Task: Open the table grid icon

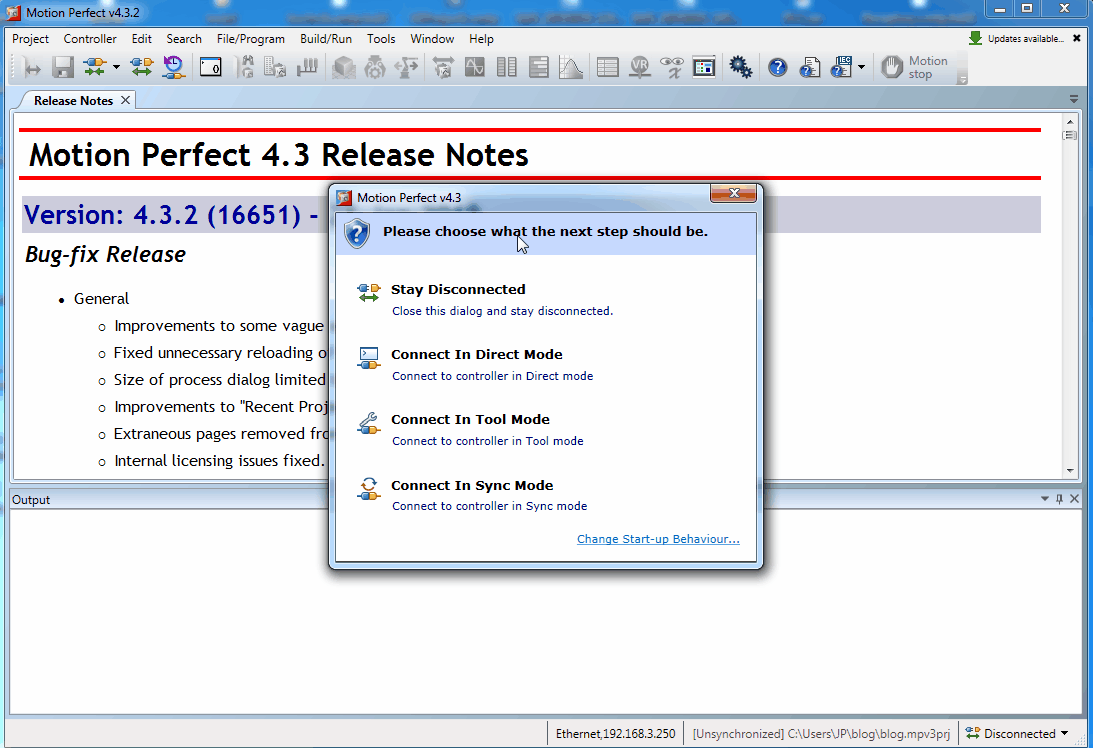Action: [608, 68]
